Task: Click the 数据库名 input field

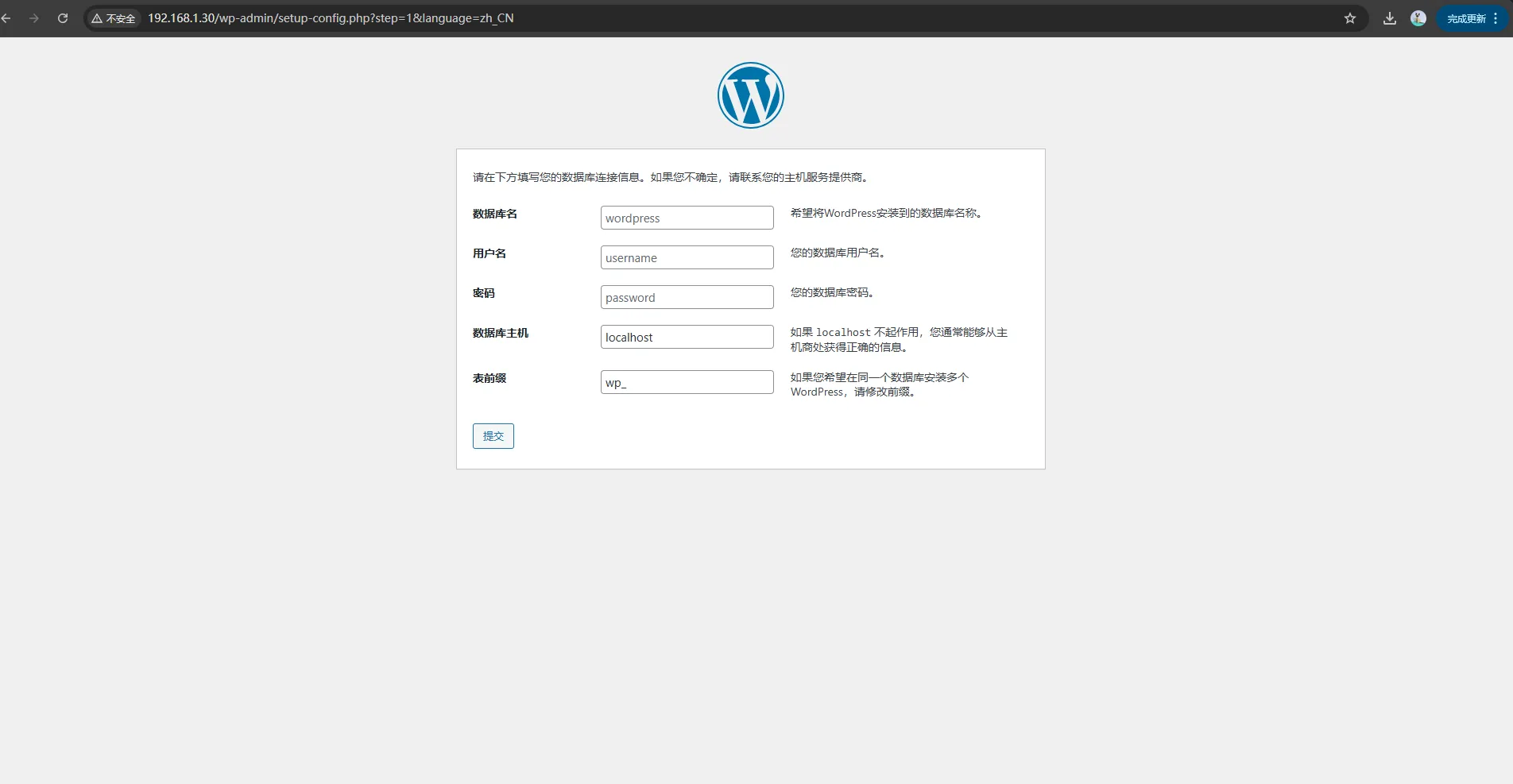Action: pyautogui.click(x=687, y=218)
